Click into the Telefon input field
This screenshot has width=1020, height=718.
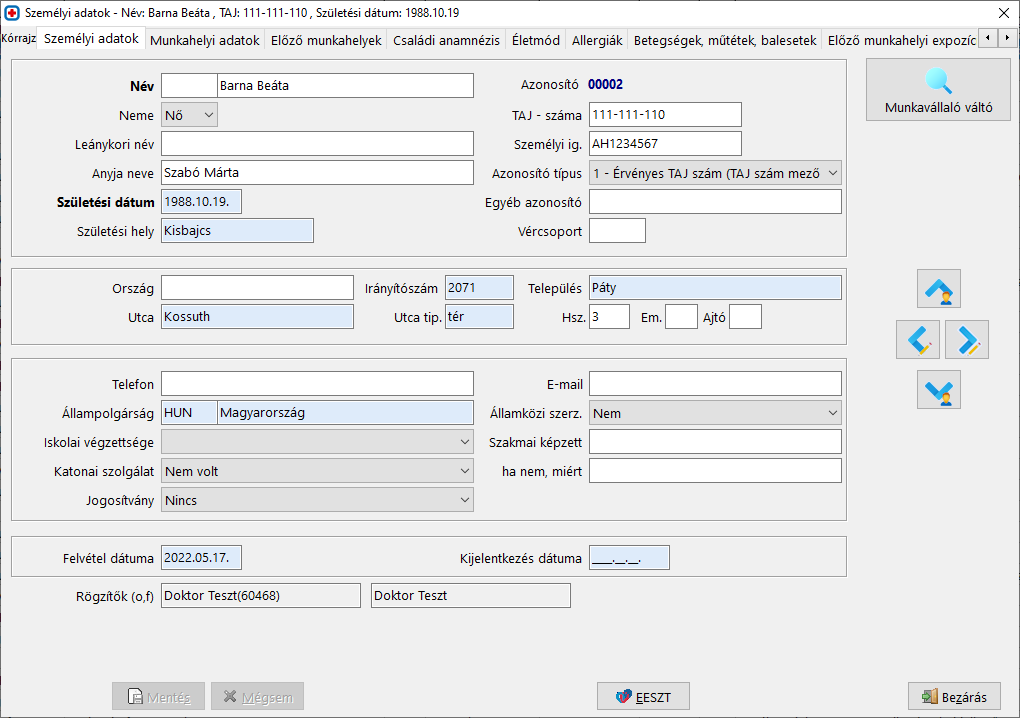[317, 384]
